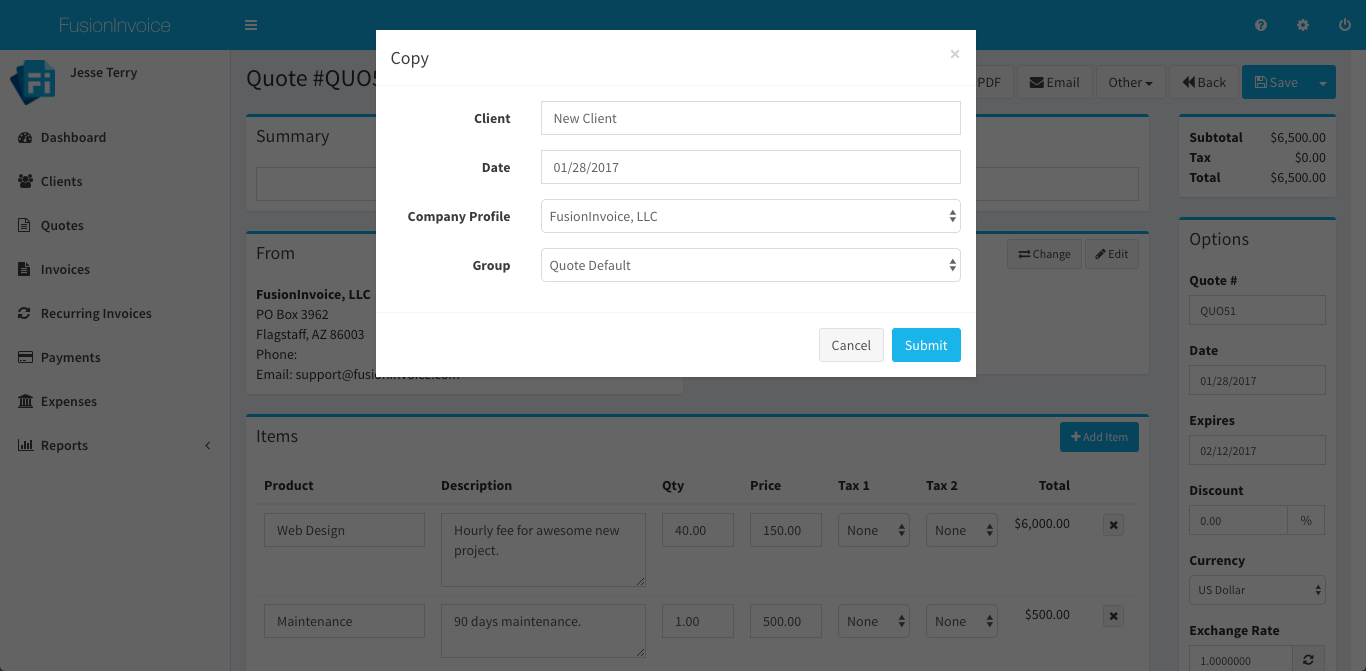Close the Copy dialog with X
This screenshot has width=1366, height=671.
coord(954,55)
